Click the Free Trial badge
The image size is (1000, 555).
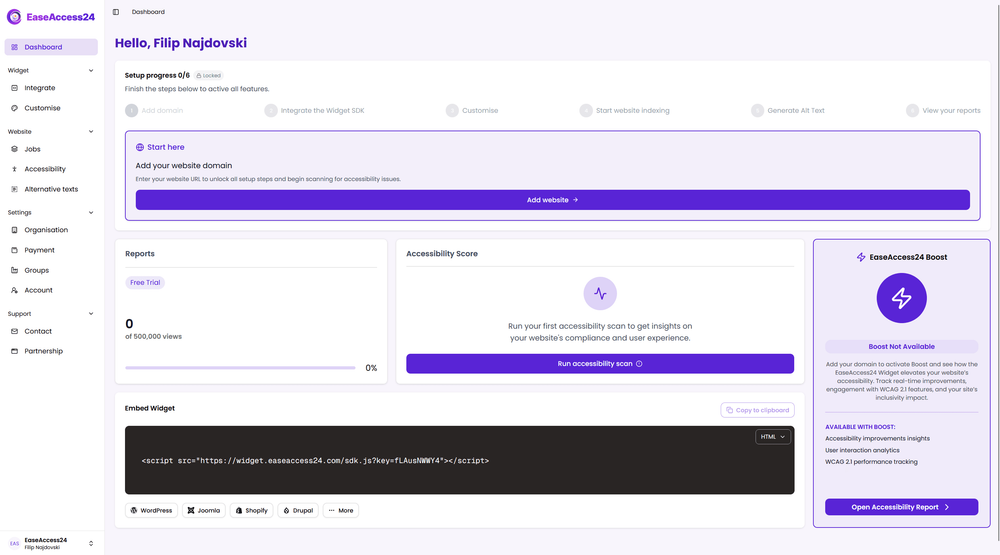(x=145, y=283)
